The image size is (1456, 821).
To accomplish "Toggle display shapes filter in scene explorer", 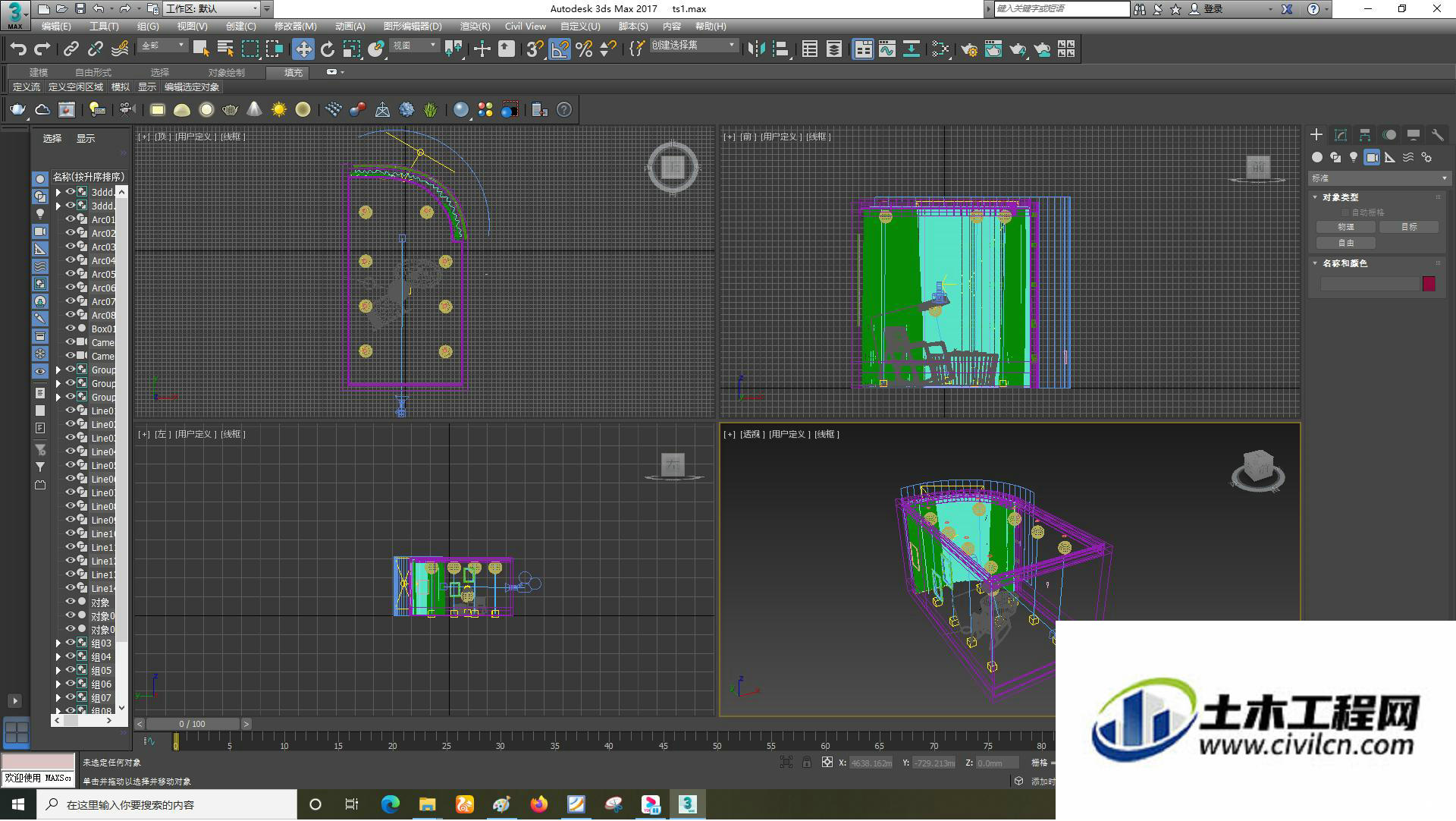I will pyautogui.click(x=40, y=197).
